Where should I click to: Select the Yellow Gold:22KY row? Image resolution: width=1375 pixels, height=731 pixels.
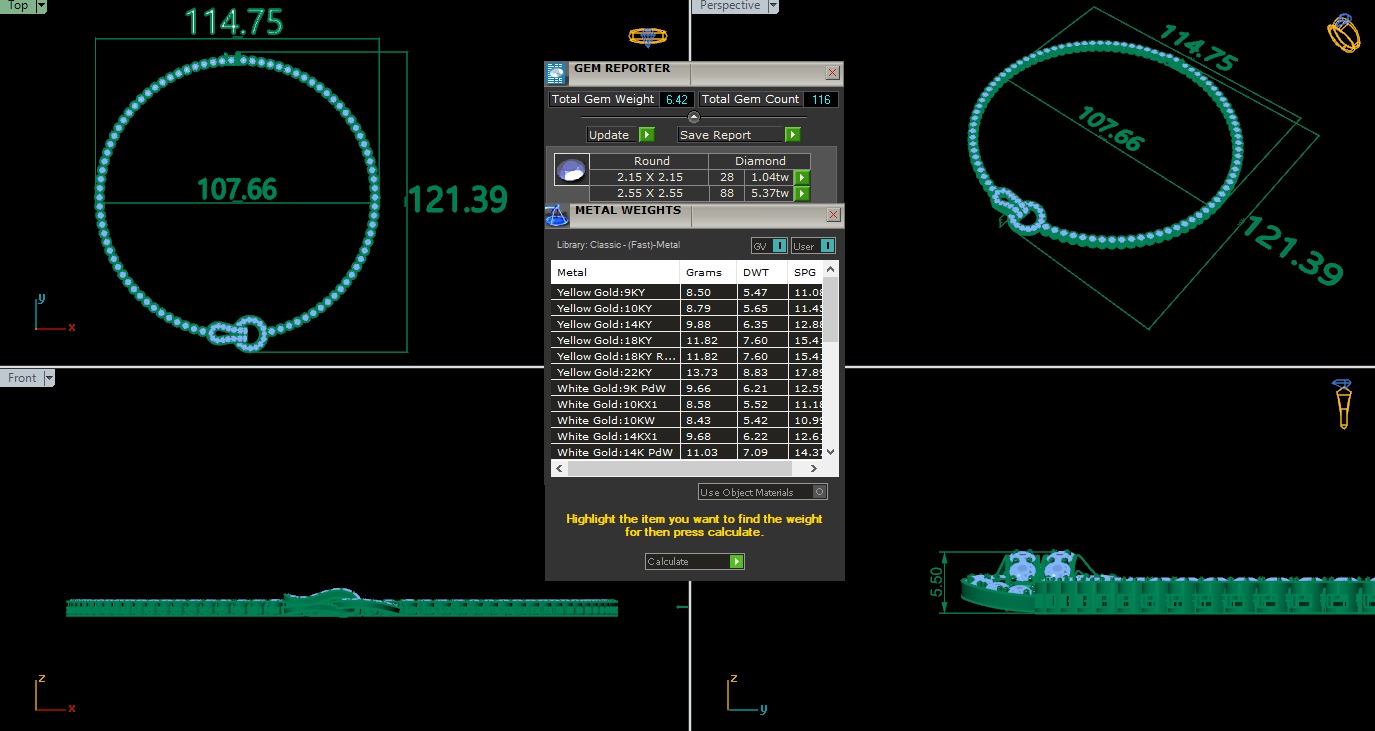(x=688, y=372)
